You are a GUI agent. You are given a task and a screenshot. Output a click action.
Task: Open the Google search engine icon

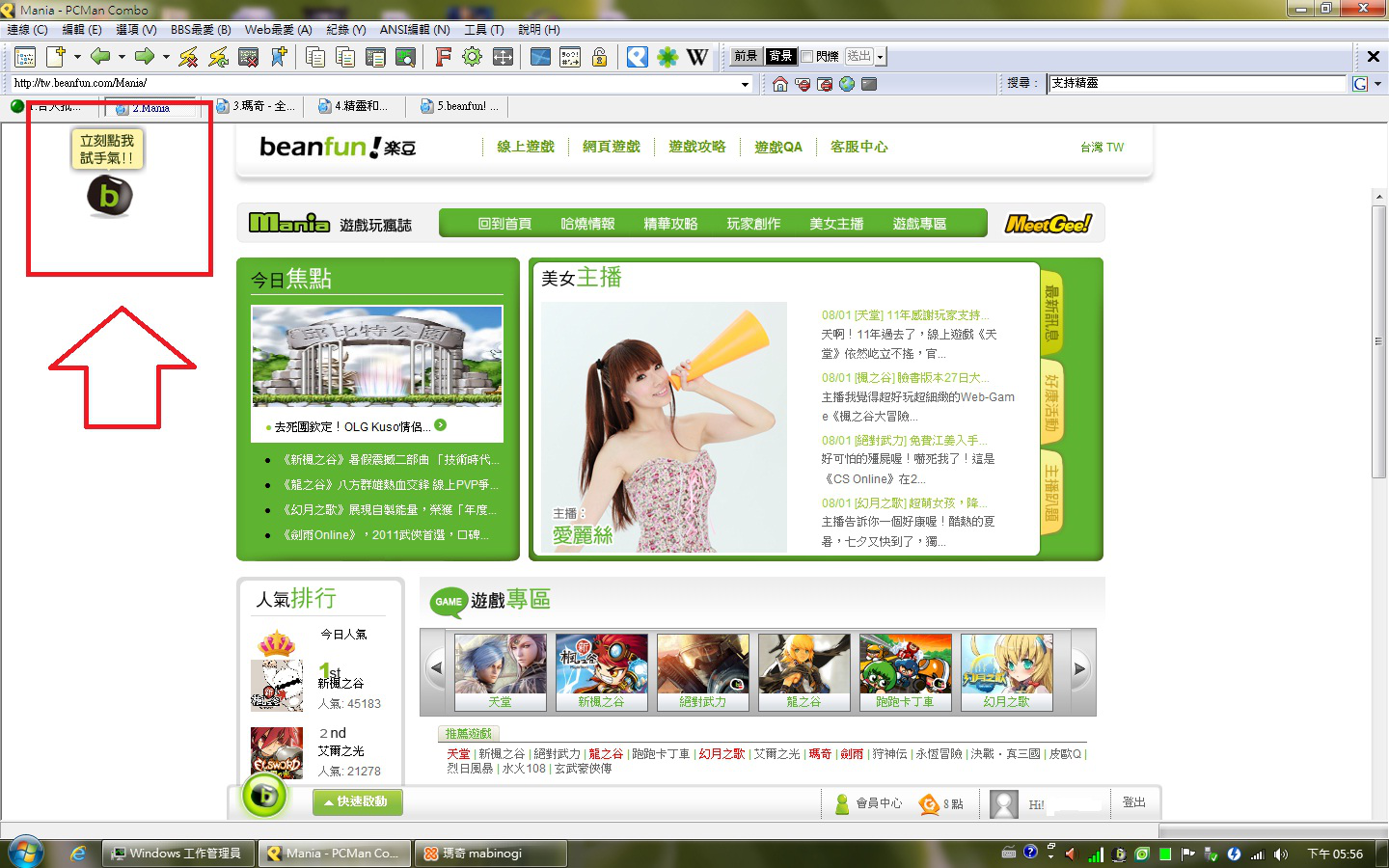pos(1360,84)
